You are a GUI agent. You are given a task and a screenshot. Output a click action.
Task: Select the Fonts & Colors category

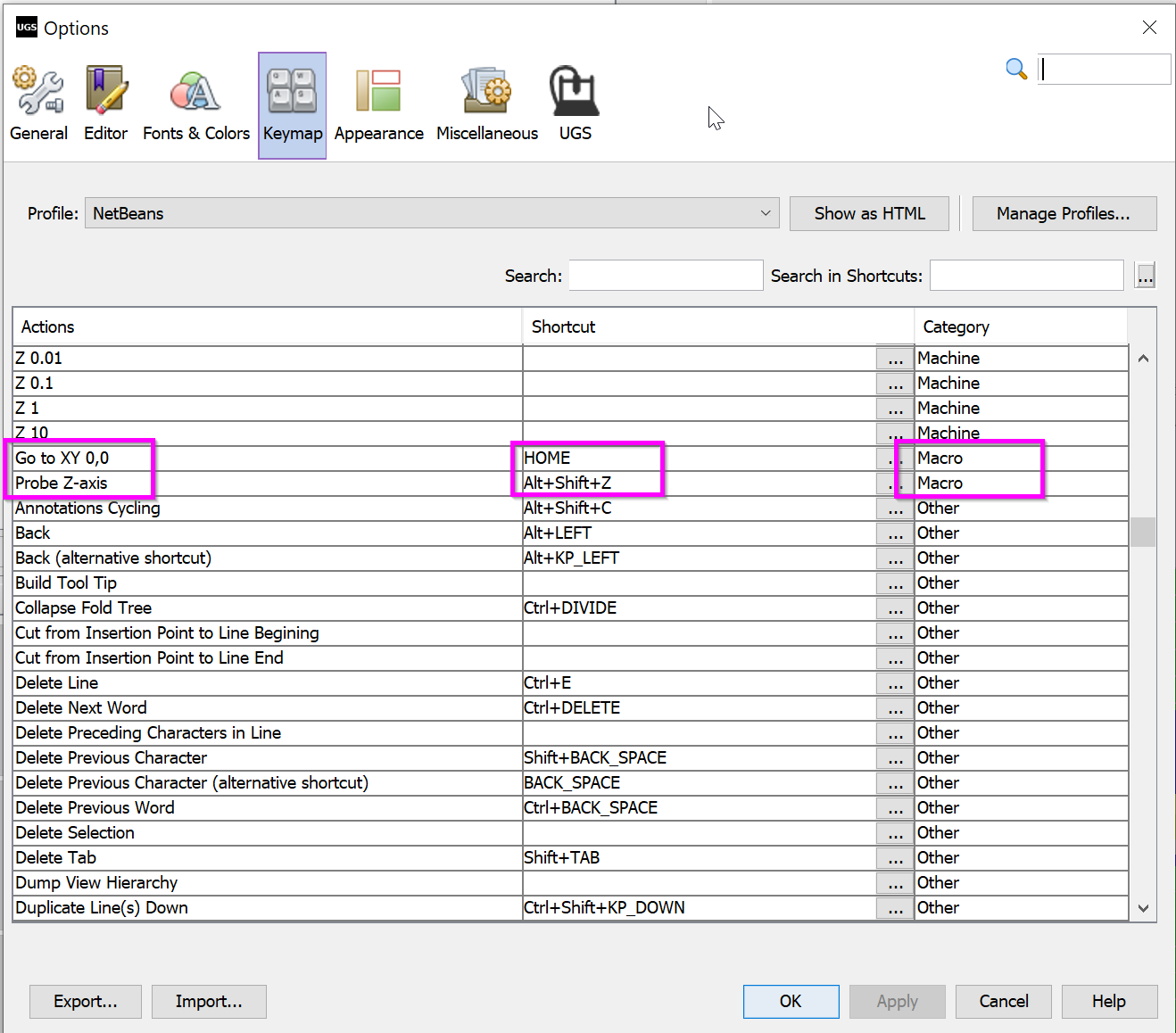pos(196,104)
